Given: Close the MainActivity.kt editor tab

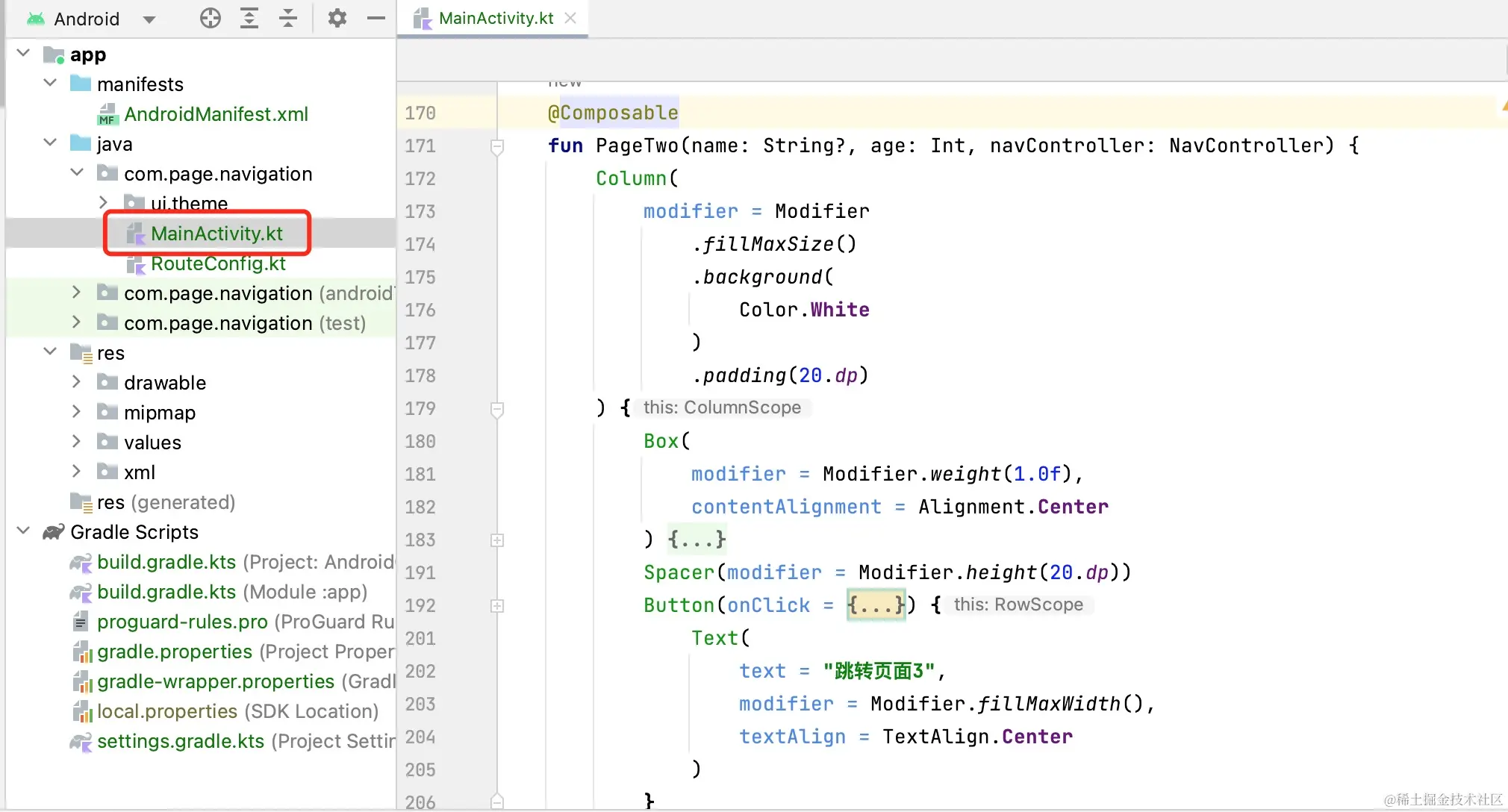Looking at the screenshot, I should (570, 18).
